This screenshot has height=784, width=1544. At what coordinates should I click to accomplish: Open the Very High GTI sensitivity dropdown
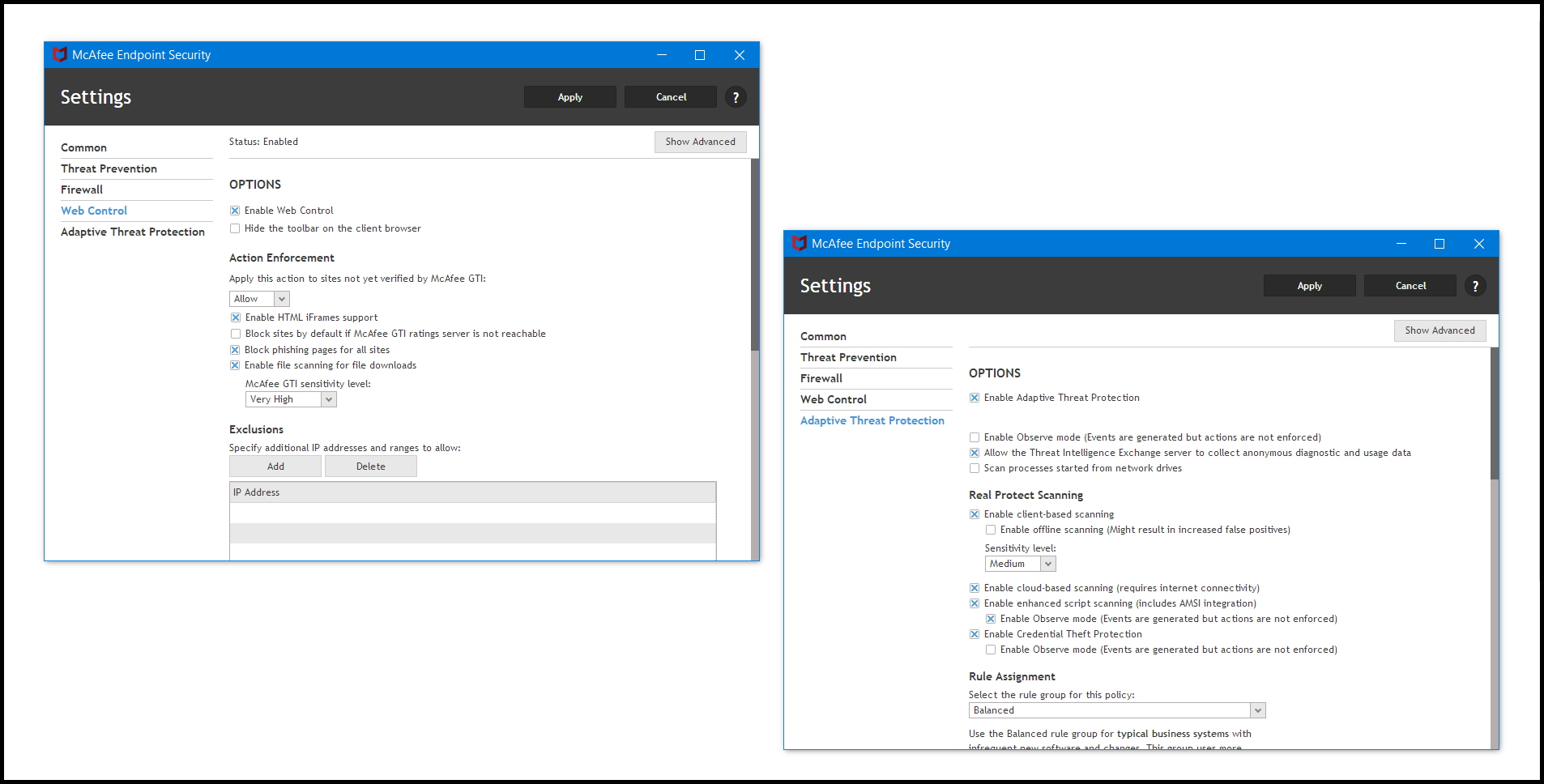tap(291, 399)
